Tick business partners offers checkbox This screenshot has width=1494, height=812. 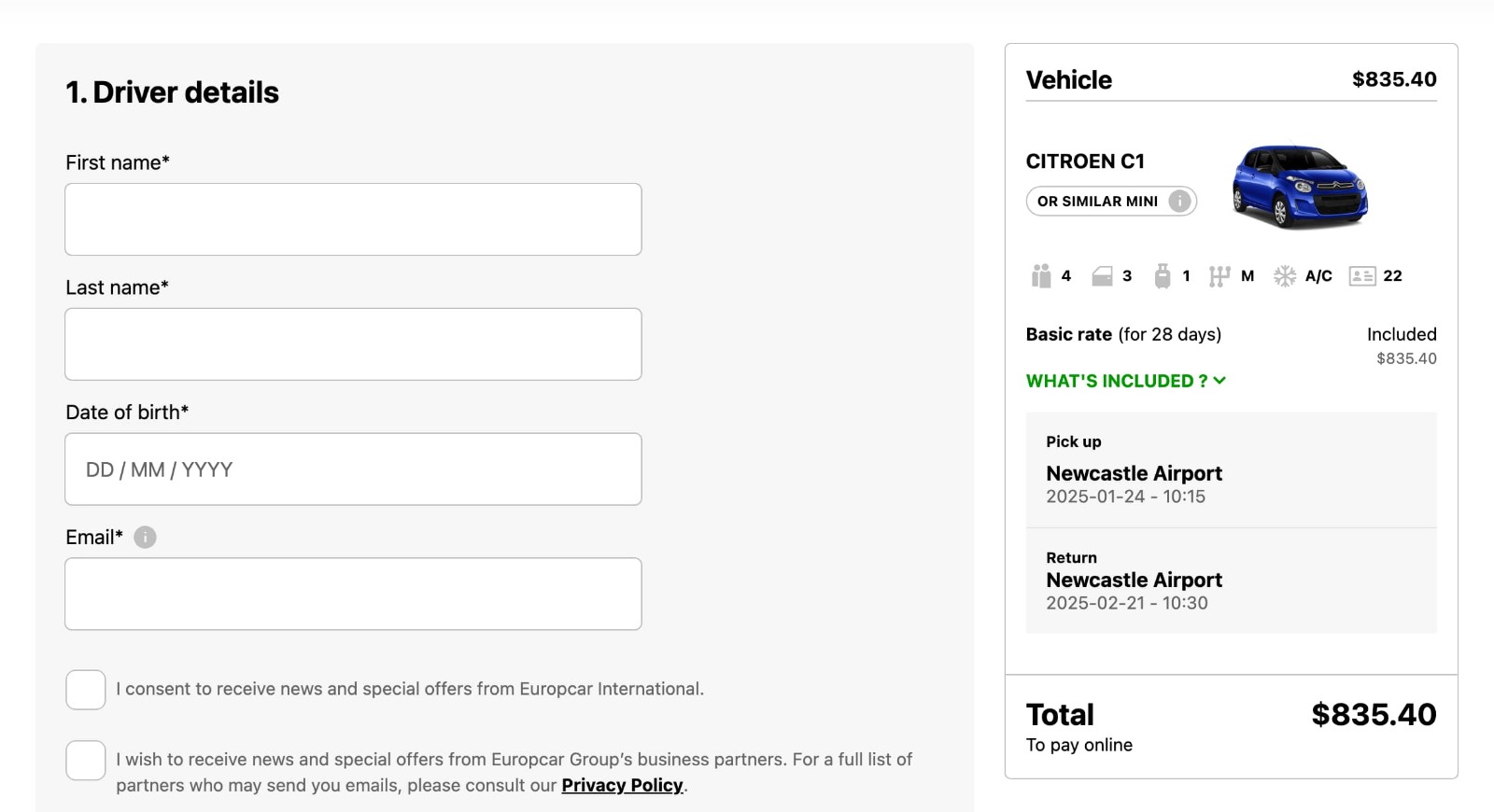(x=86, y=761)
